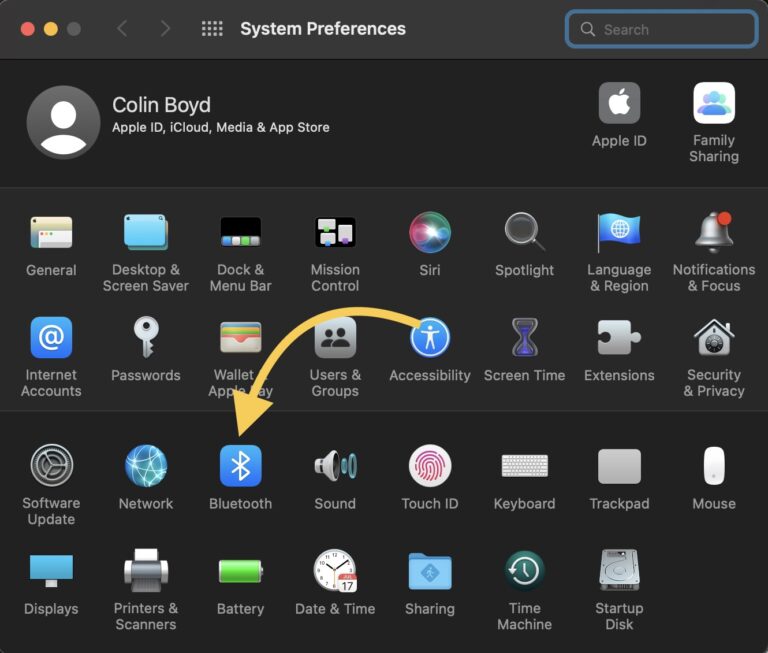Click the back navigation arrow

122,28
